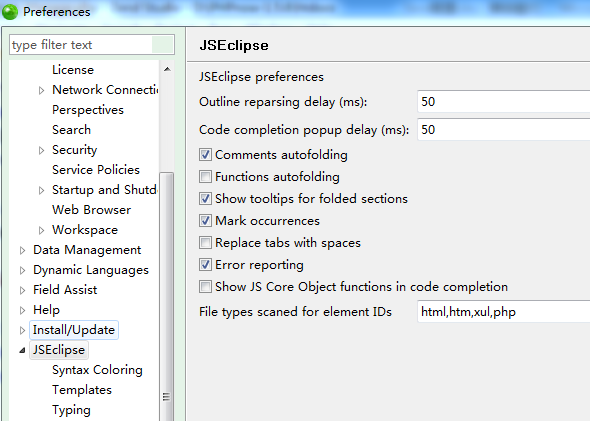Click the filter text clear area icon
The width and height of the screenshot is (590, 421).
click(162, 45)
